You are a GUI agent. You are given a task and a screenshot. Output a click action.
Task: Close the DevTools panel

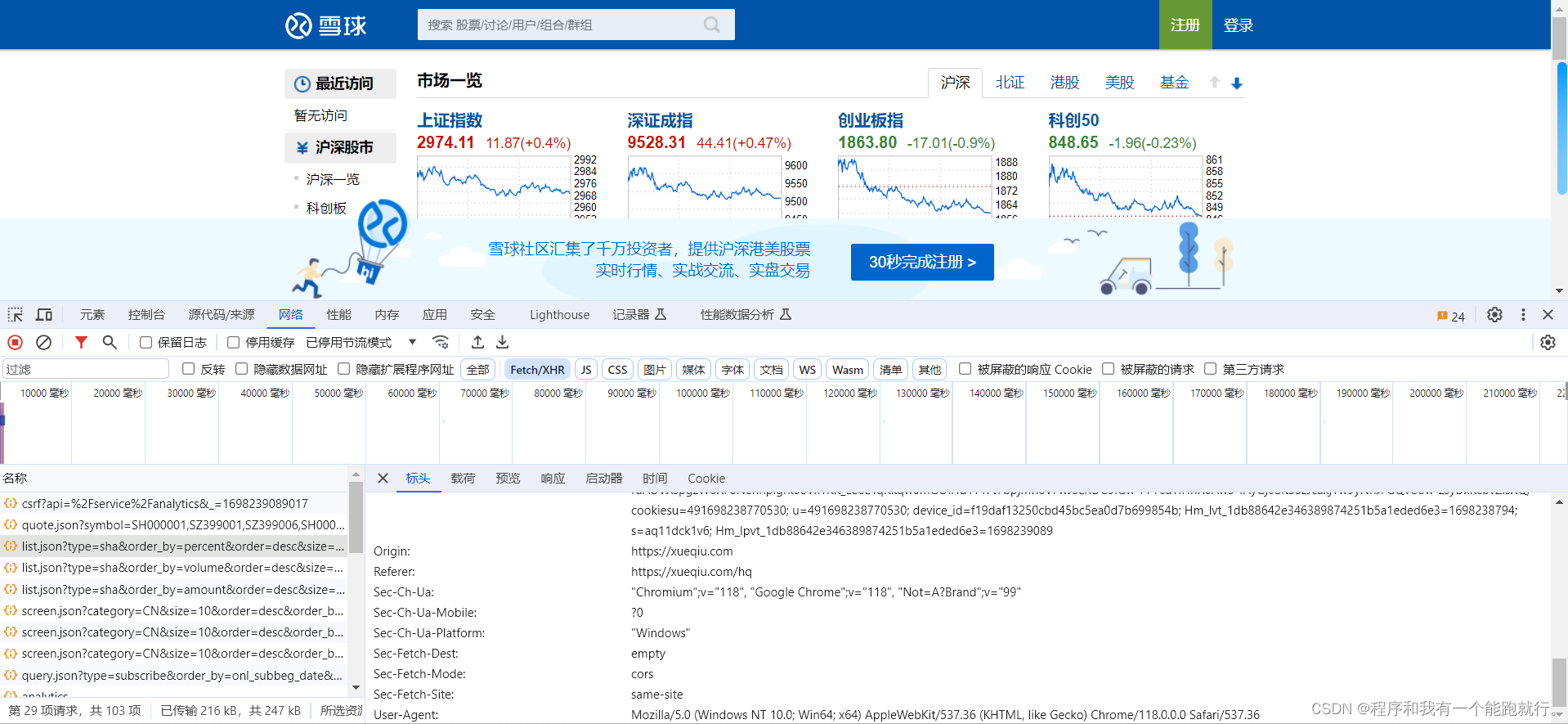click(1548, 315)
